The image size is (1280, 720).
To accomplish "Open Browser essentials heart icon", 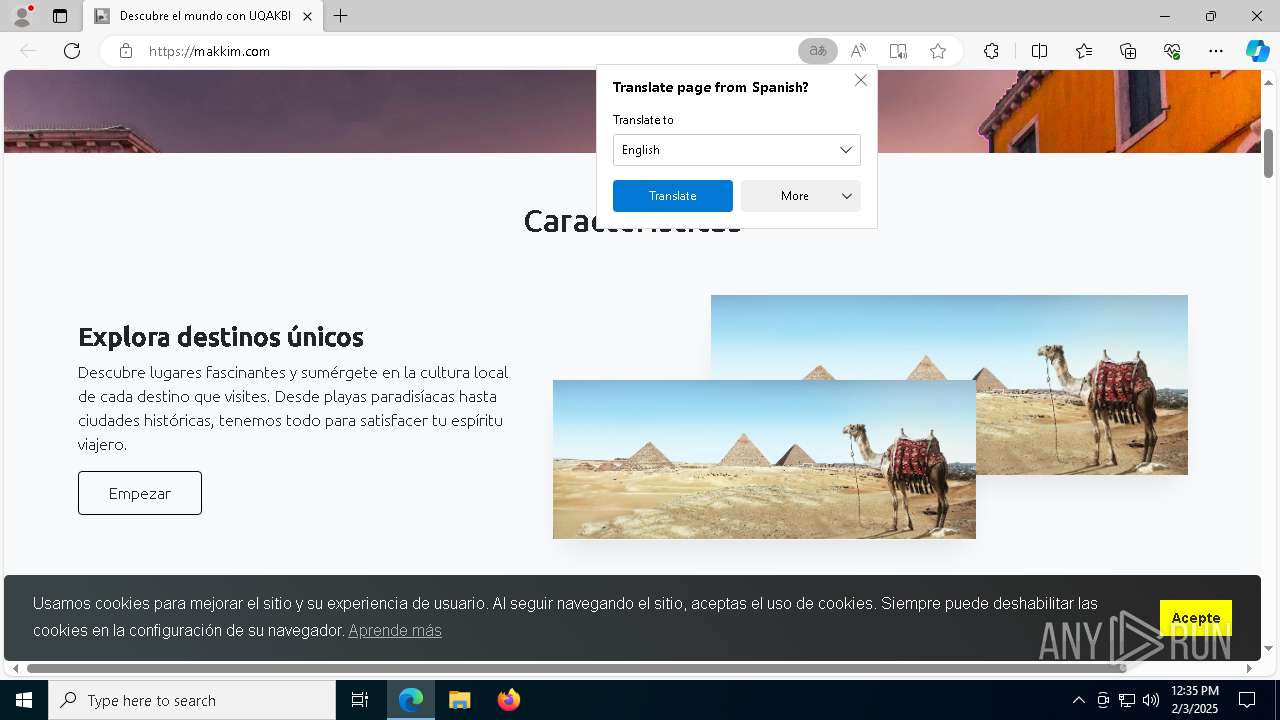I will point(1172,51).
